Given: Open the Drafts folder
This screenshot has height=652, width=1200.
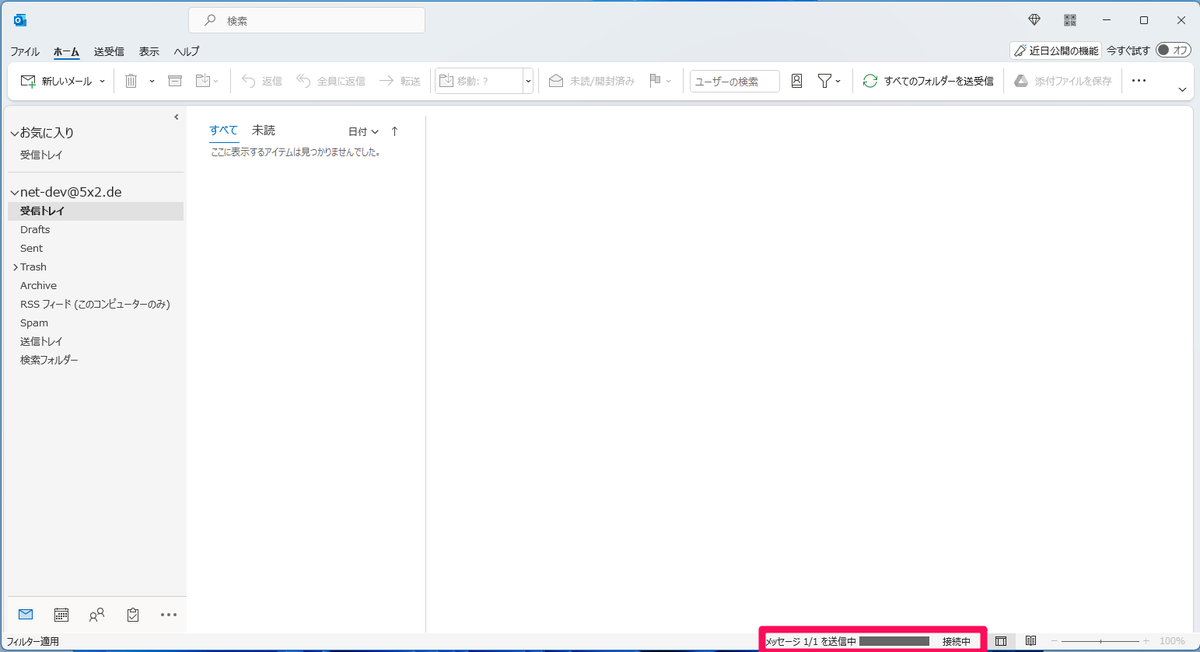Looking at the screenshot, I should pyautogui.click(x=35, y=230).
